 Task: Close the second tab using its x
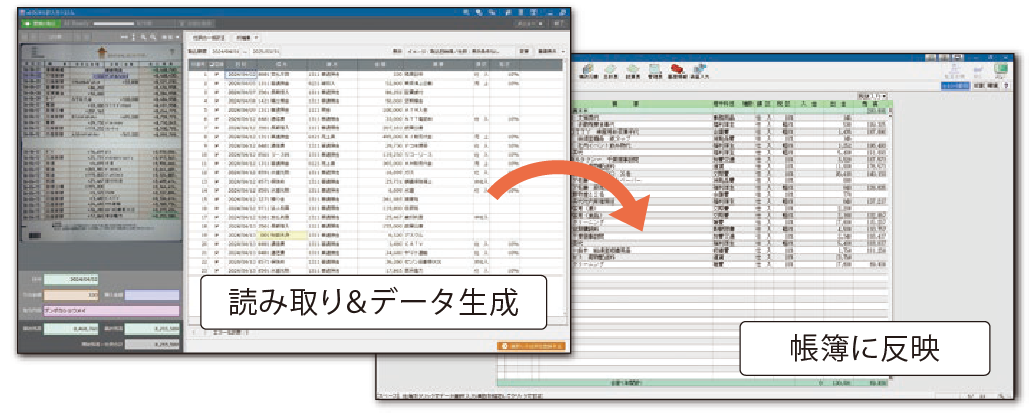pyautogui.click(x=257, y=37)
